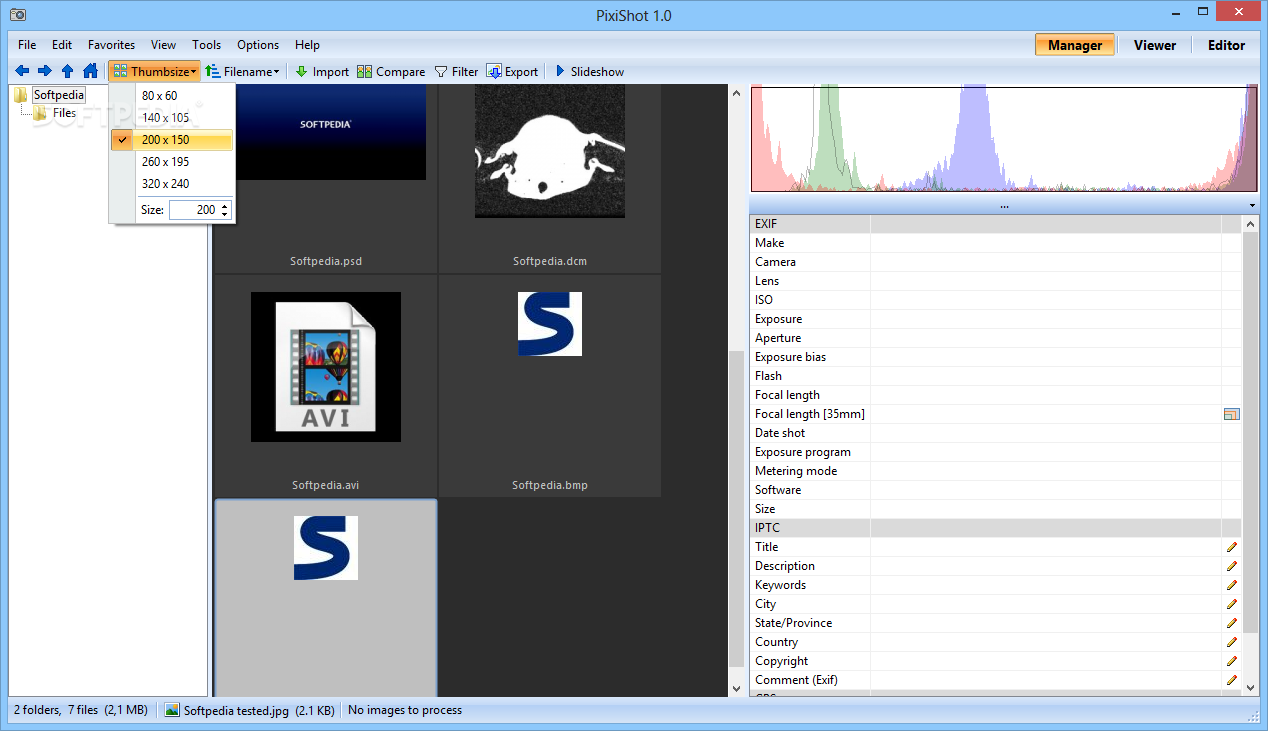1268x731 pixels.
Task: Go back with the left arrow icon
Action: (22, 71)
